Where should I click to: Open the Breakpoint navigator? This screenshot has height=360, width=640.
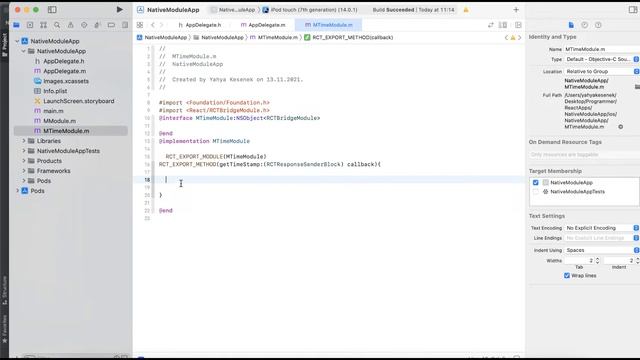111,25
